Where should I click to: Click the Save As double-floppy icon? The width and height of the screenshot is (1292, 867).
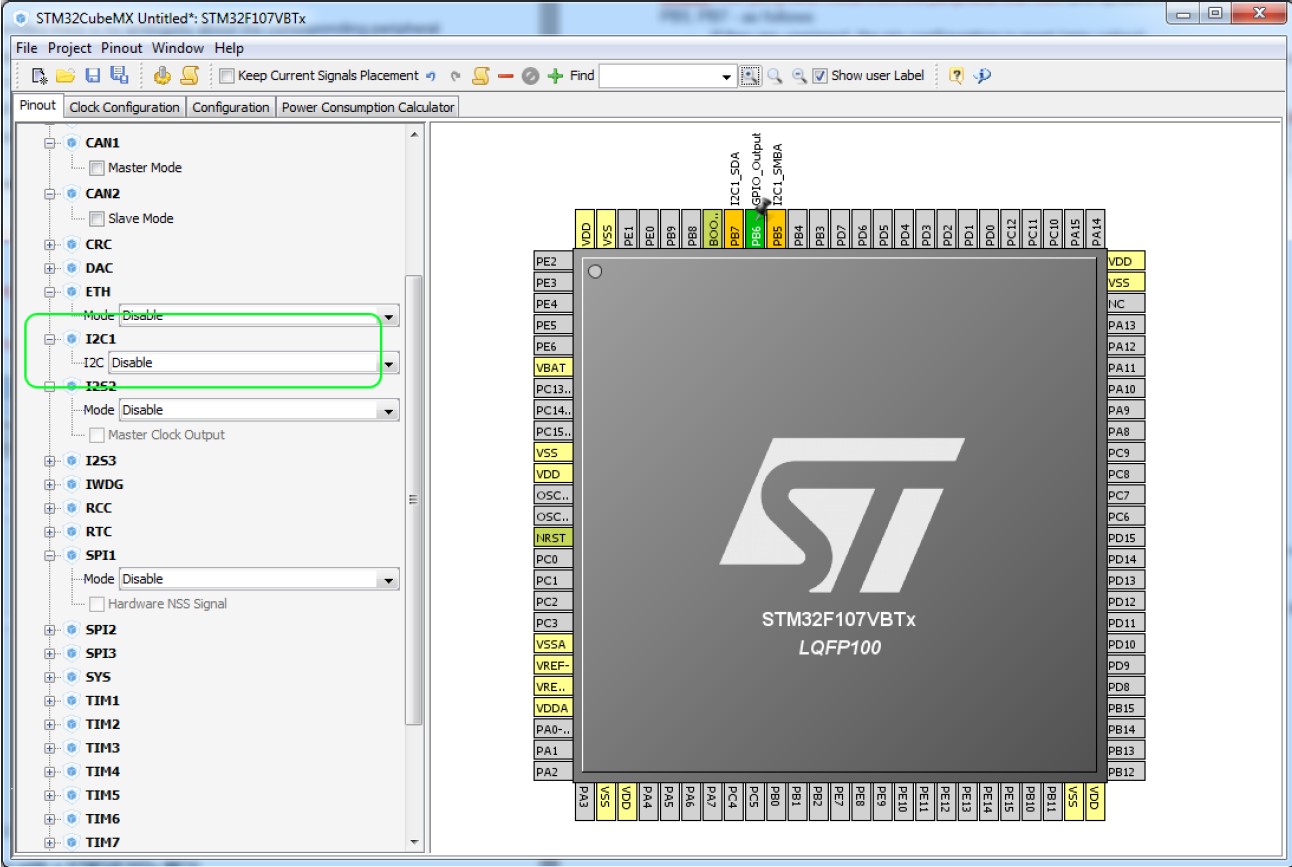pos(119,76)
